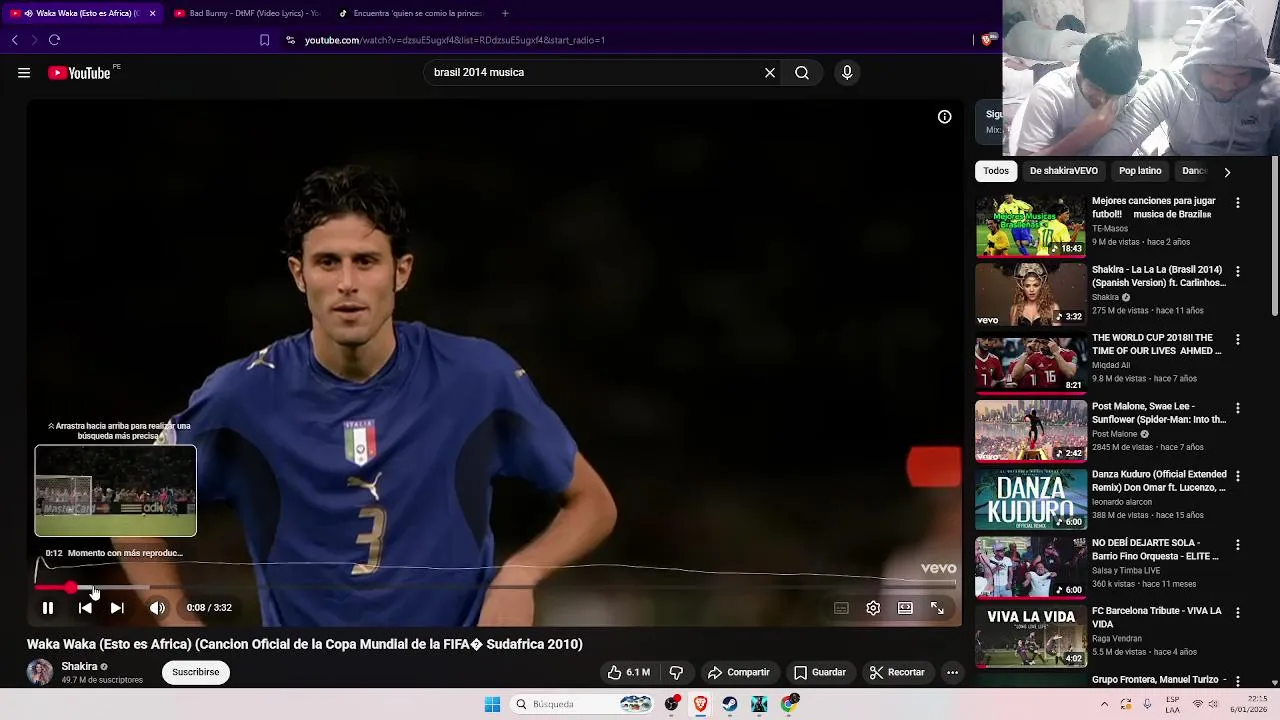Open the YouTube hamburger guide menu

point(24,72)
